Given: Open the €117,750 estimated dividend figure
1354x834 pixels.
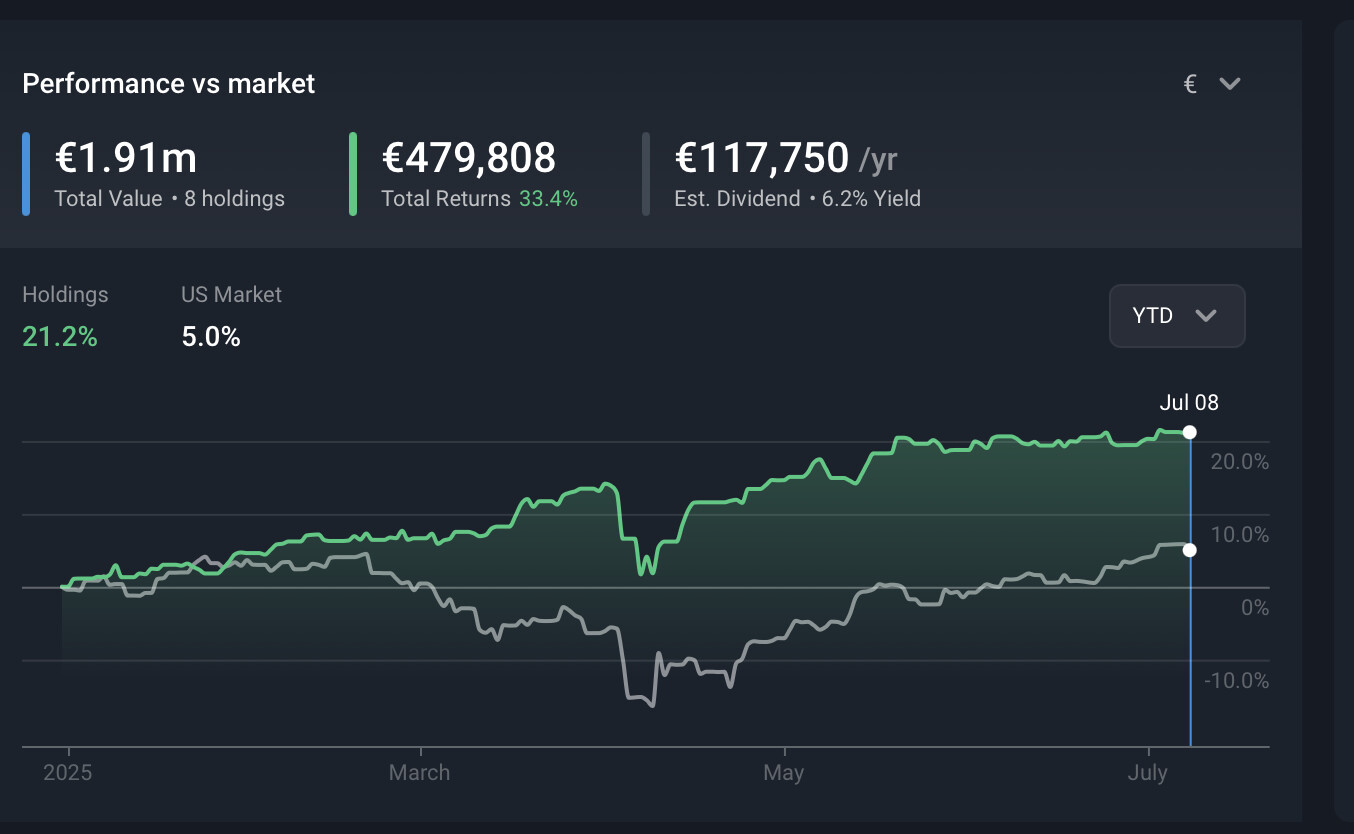Looking at the screenshot, I should 762,158.
